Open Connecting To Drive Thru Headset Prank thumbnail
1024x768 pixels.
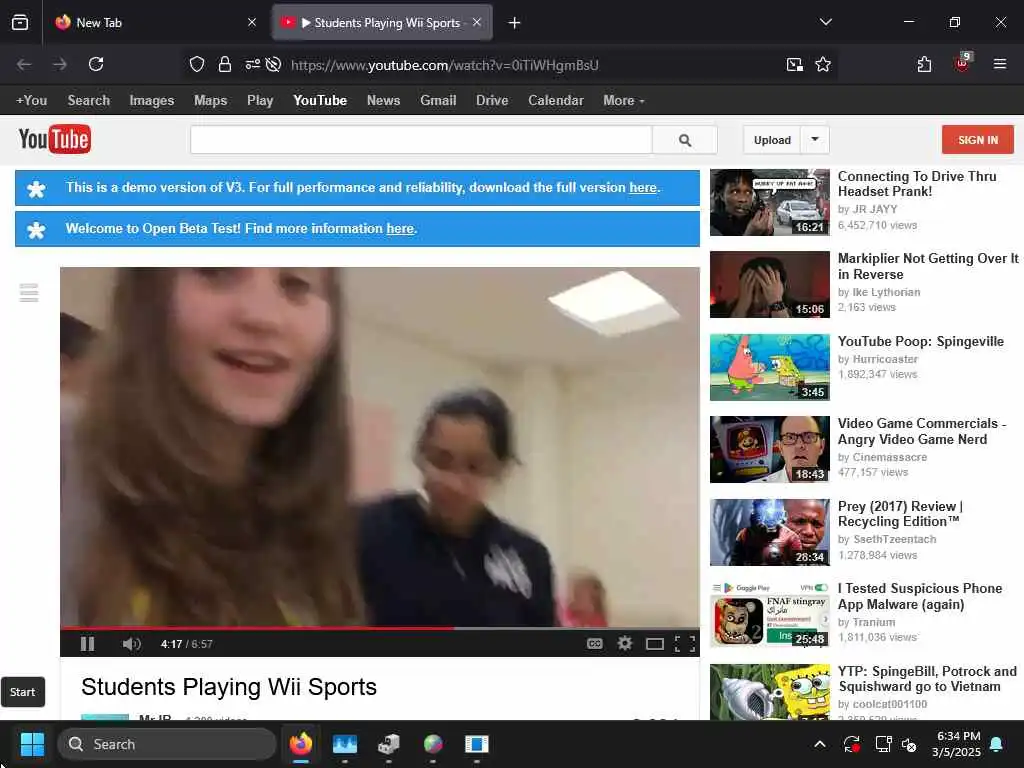point(770,202)
